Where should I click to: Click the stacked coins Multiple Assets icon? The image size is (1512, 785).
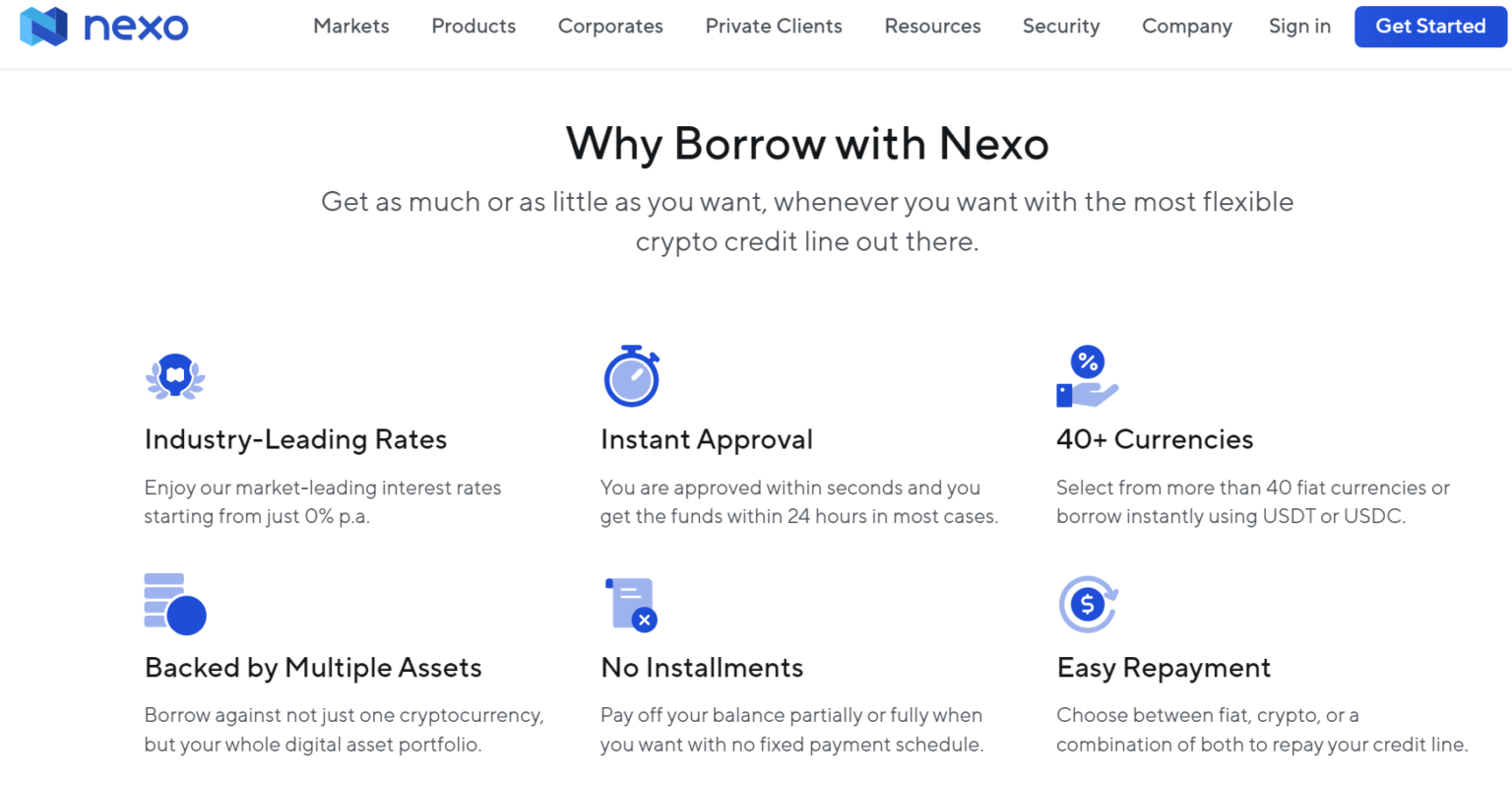(175, 604)
